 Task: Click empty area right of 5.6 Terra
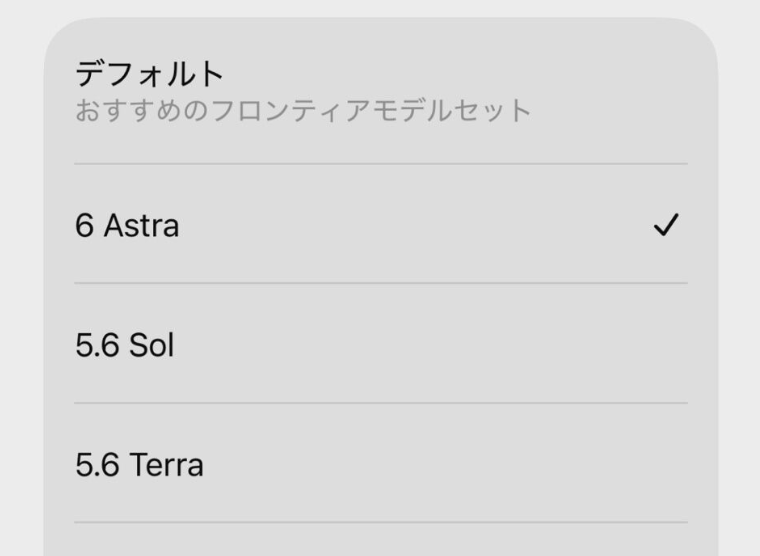point(446,463)
